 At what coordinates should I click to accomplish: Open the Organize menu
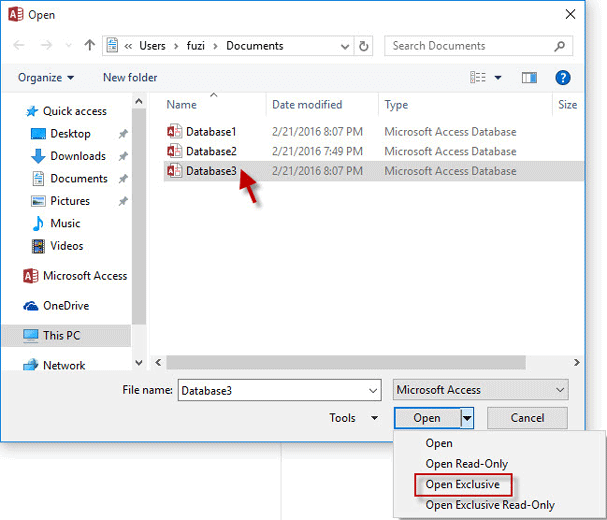46,77
